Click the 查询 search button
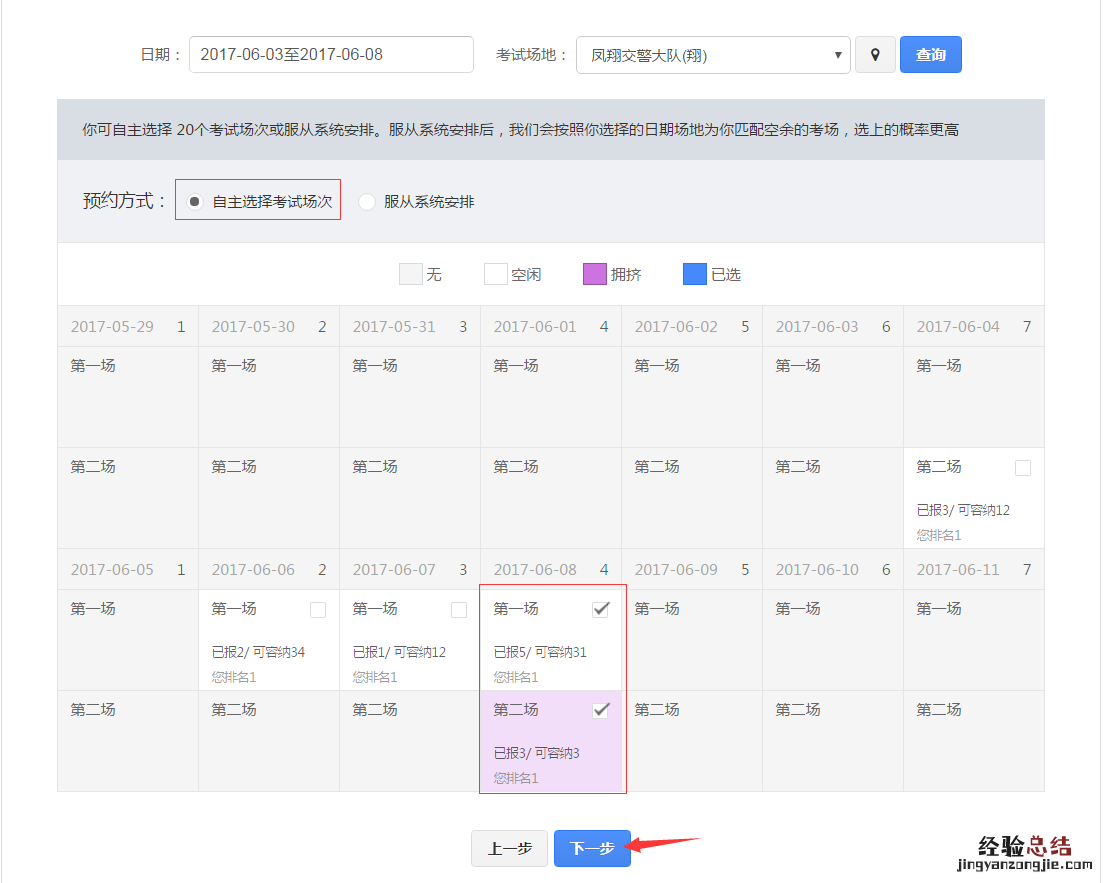 (x=930, y=55)
